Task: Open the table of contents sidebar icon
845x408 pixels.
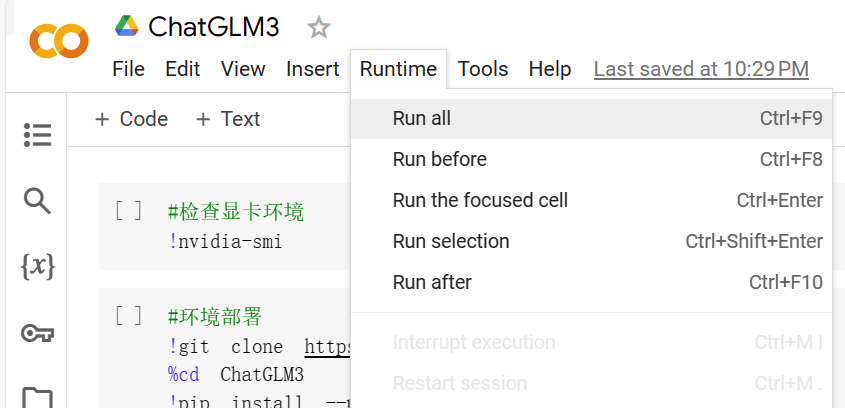Action: [x=38, y=135]
